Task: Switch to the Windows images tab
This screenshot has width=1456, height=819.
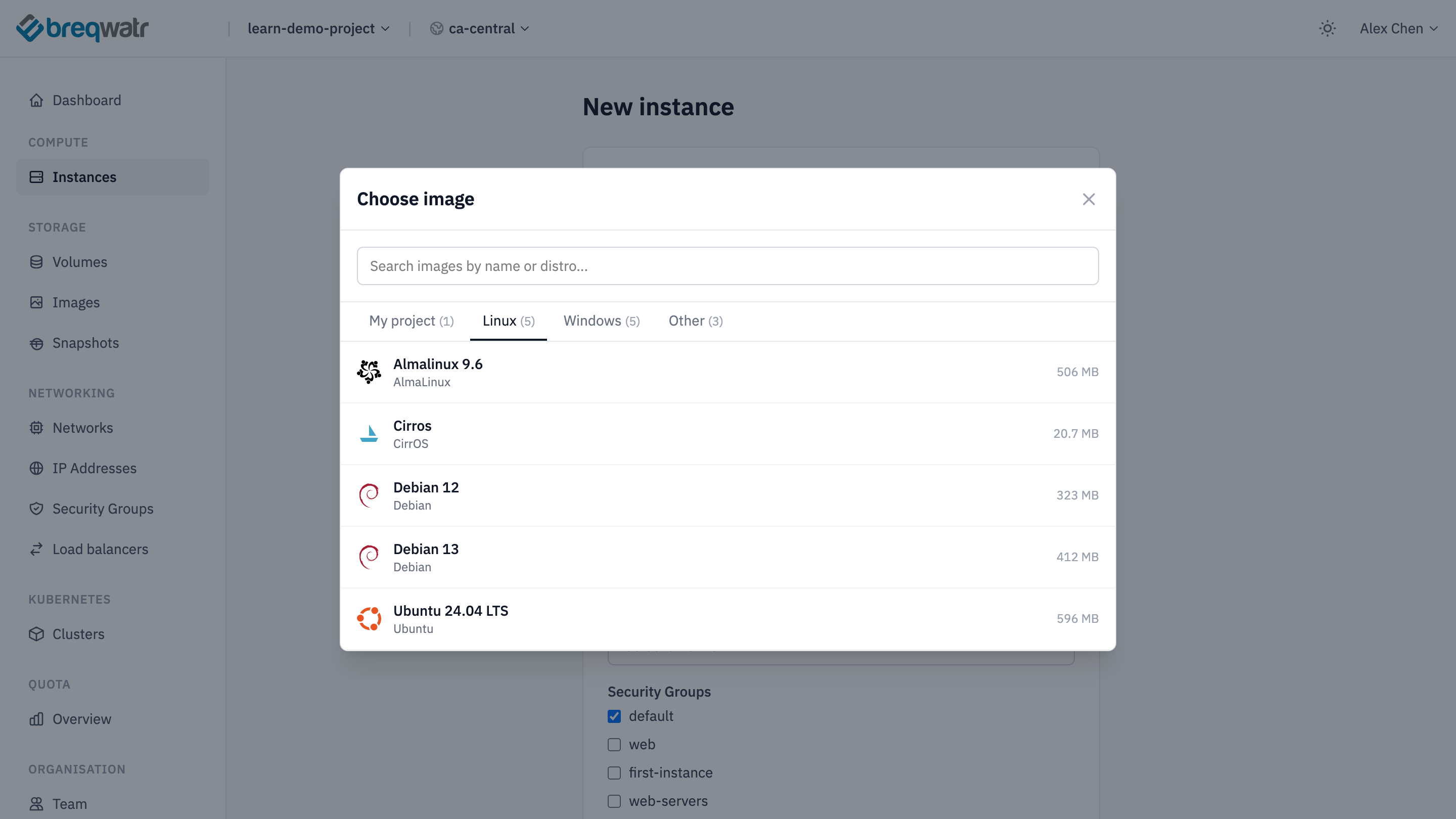Action: point(602,321)
